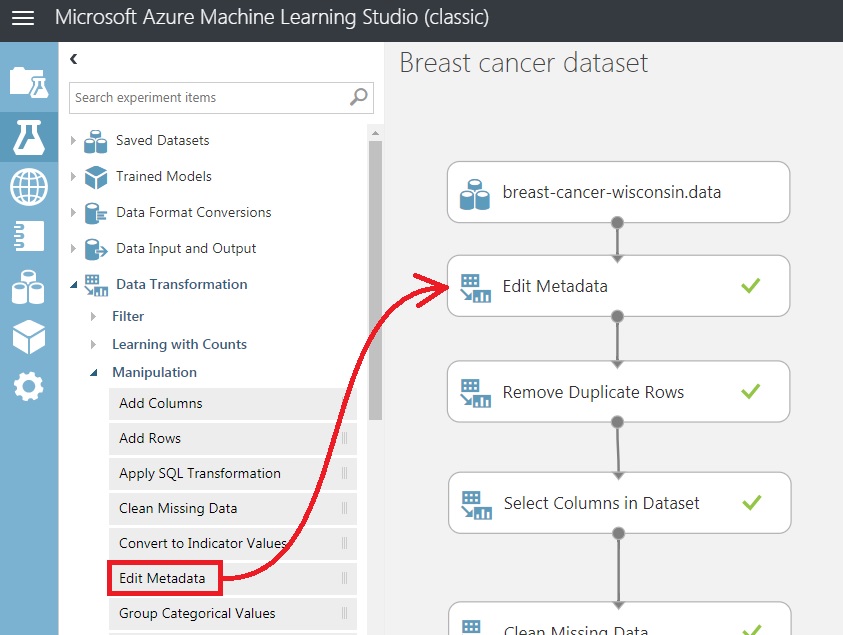Image resolution: width=843 pixels, height=635 pixels.
Task: Click the Breast cancer dataset experiment title
Action: tap(524, 63)
